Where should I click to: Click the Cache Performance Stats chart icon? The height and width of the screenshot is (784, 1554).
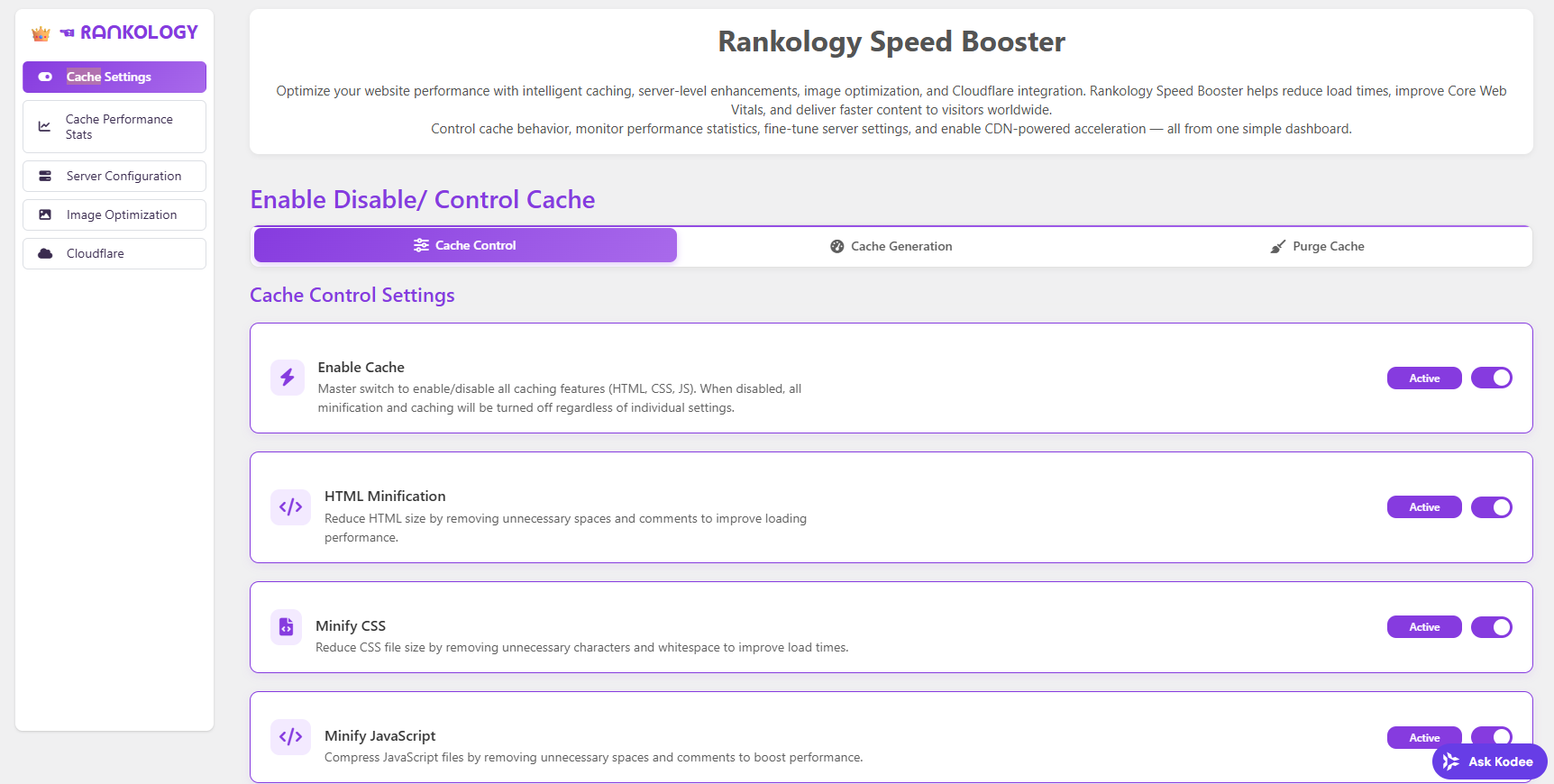[x=44, y=127]
